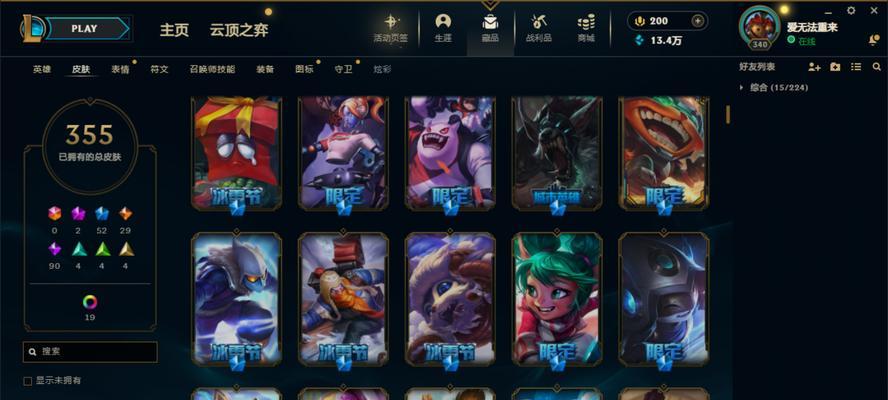
Task: Switch to the 英雄 tab
Action: 42,69
